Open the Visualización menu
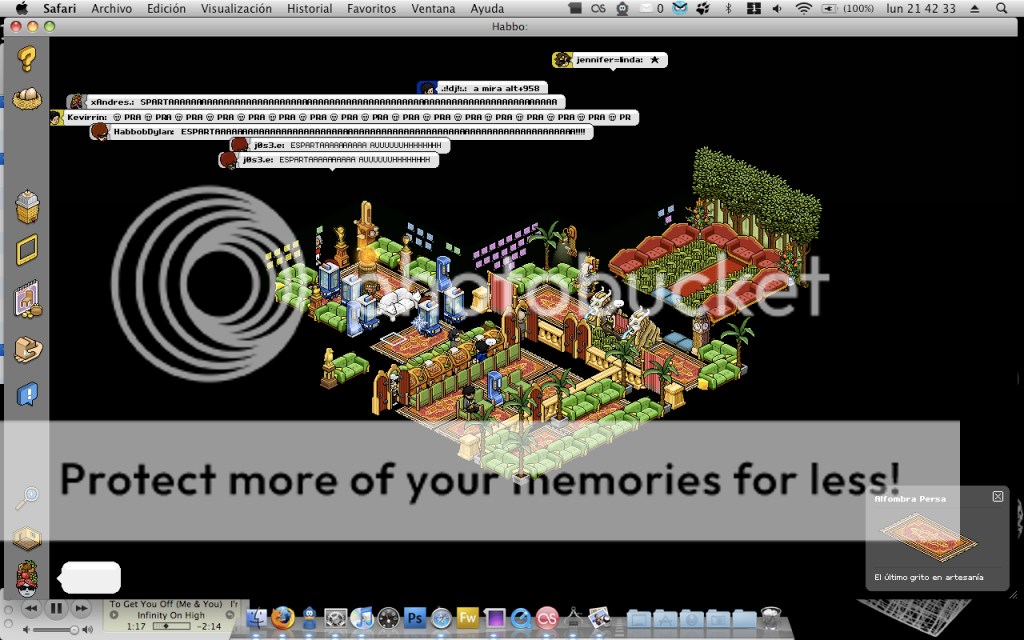This screenshot has width=1024, height=640. click(x=236, y=8)
